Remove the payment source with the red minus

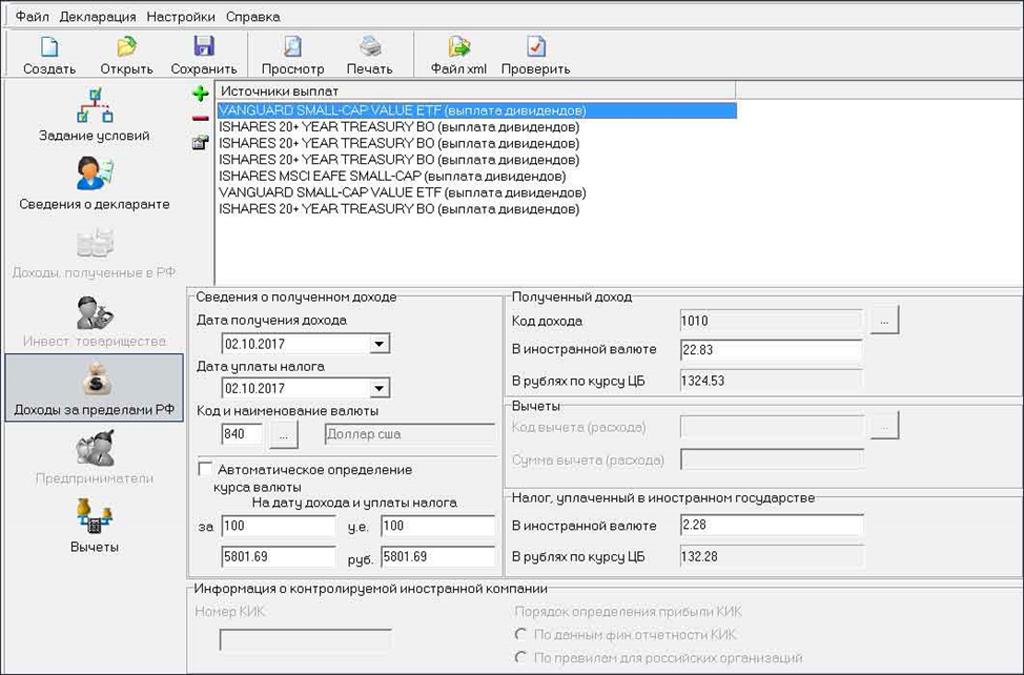tap(200, 118)
